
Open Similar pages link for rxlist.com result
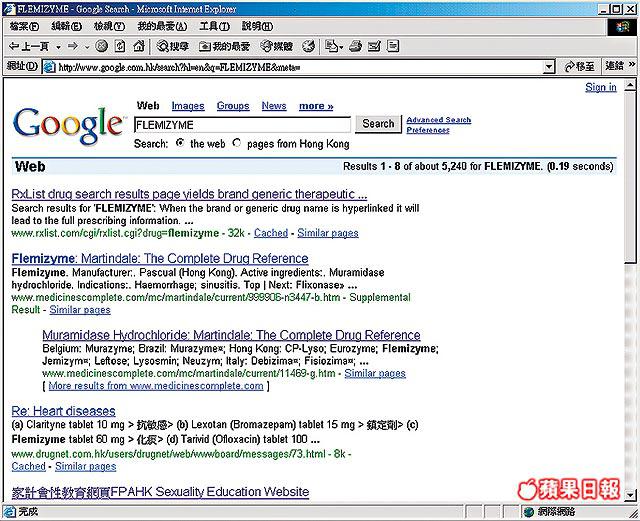point(328,233)
